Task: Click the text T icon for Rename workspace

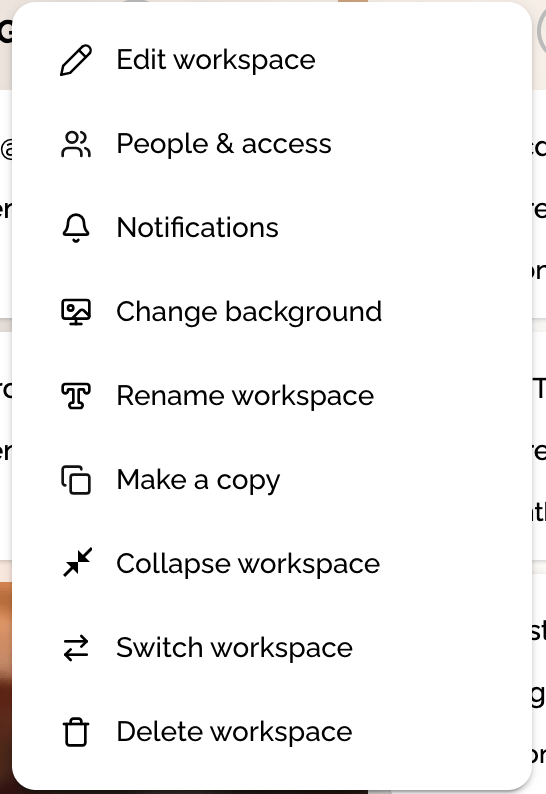Action: (76, 396)
